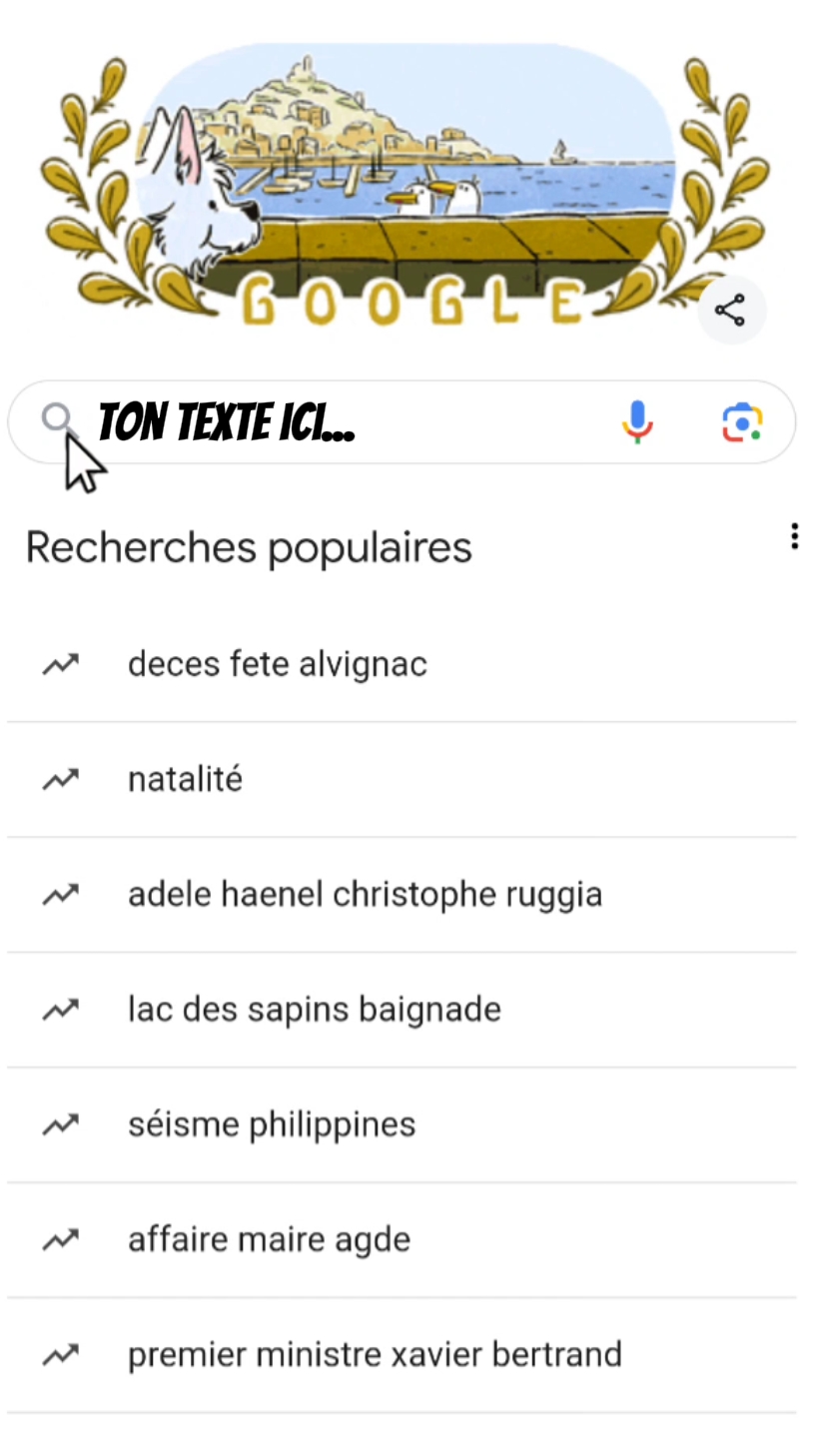Select 'séisme philippines' trending search
Image resolution: width=819 pixels, height=1456 pixels.
(272, 1124)
